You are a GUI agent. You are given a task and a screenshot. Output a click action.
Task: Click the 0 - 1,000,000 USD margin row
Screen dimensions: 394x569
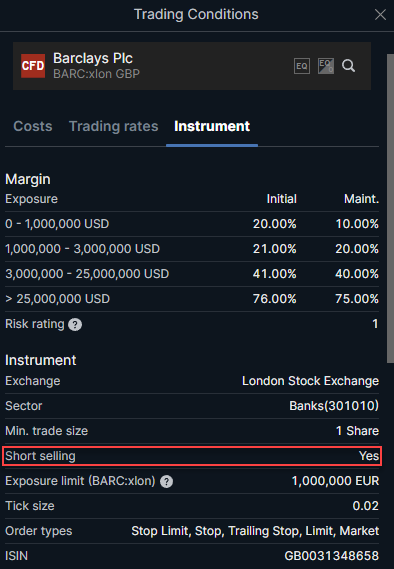click(x=192, y=224)
